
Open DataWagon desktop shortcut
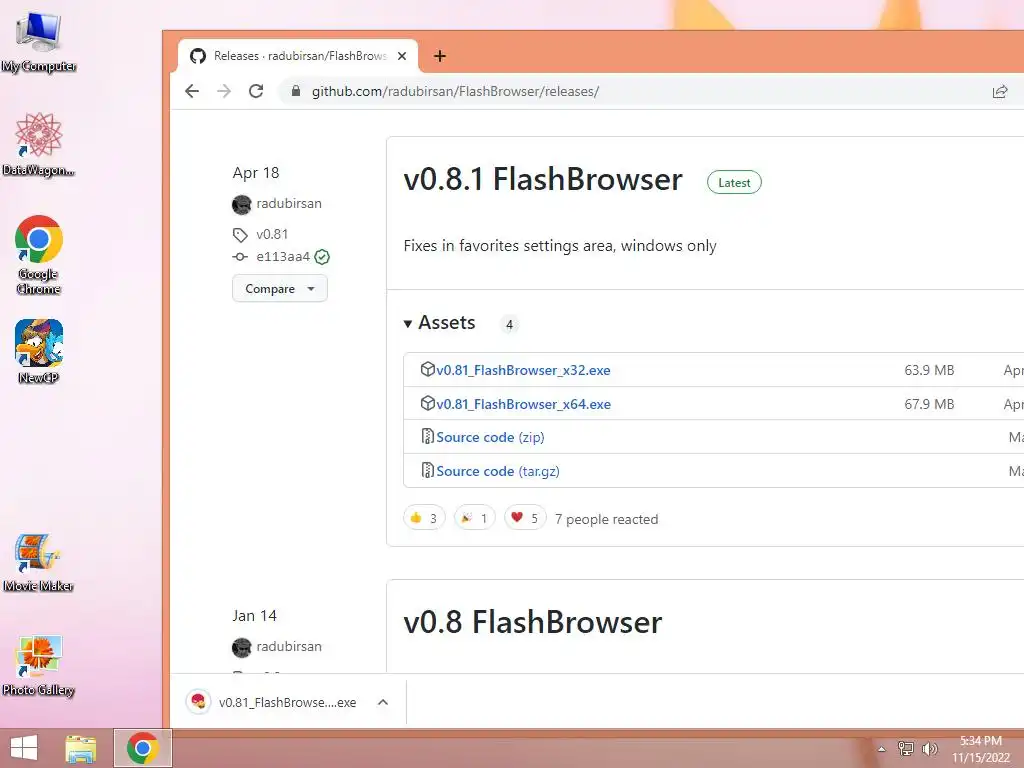(39, 144)
